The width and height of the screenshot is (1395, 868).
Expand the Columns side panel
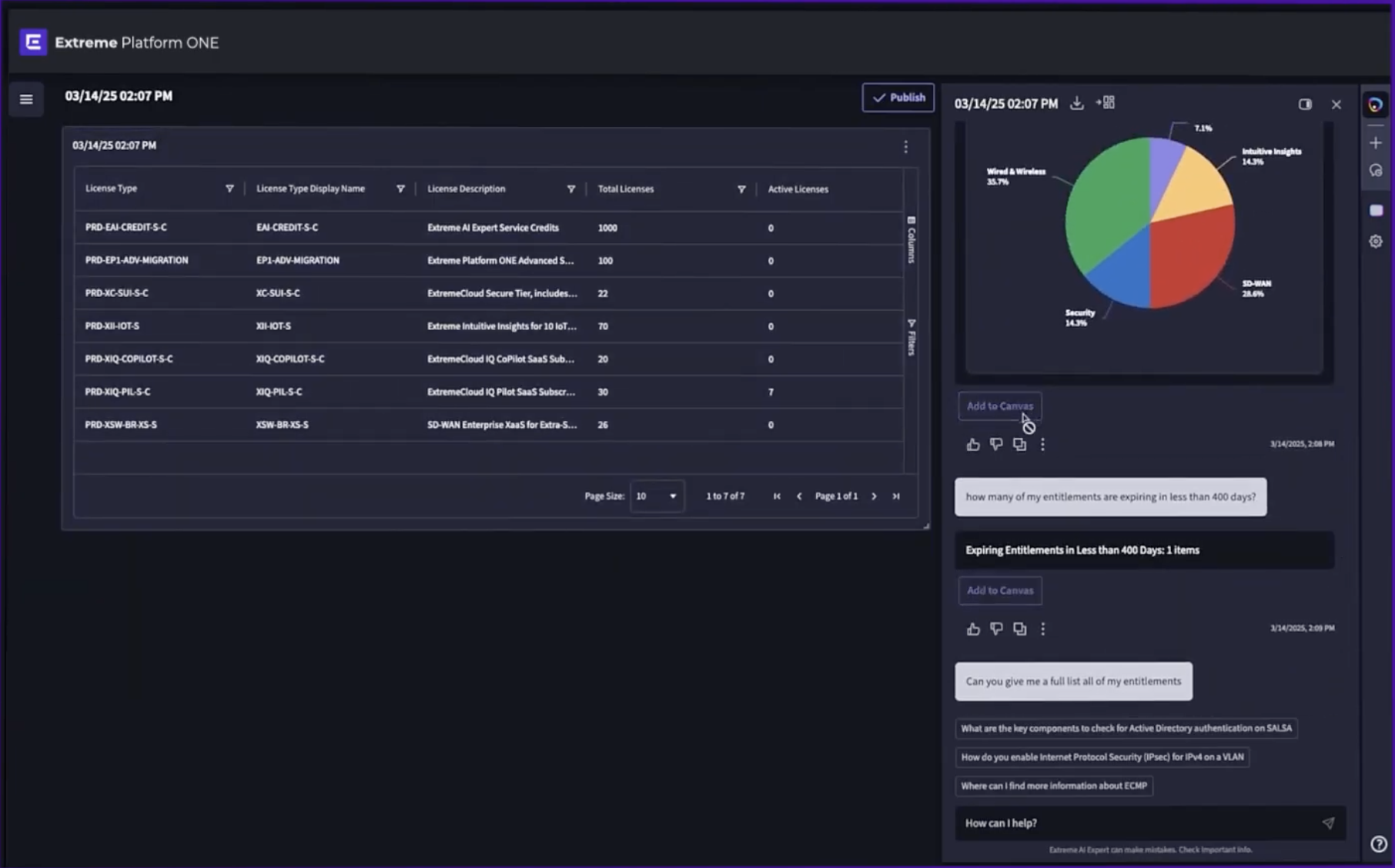[x=912, y=239]
